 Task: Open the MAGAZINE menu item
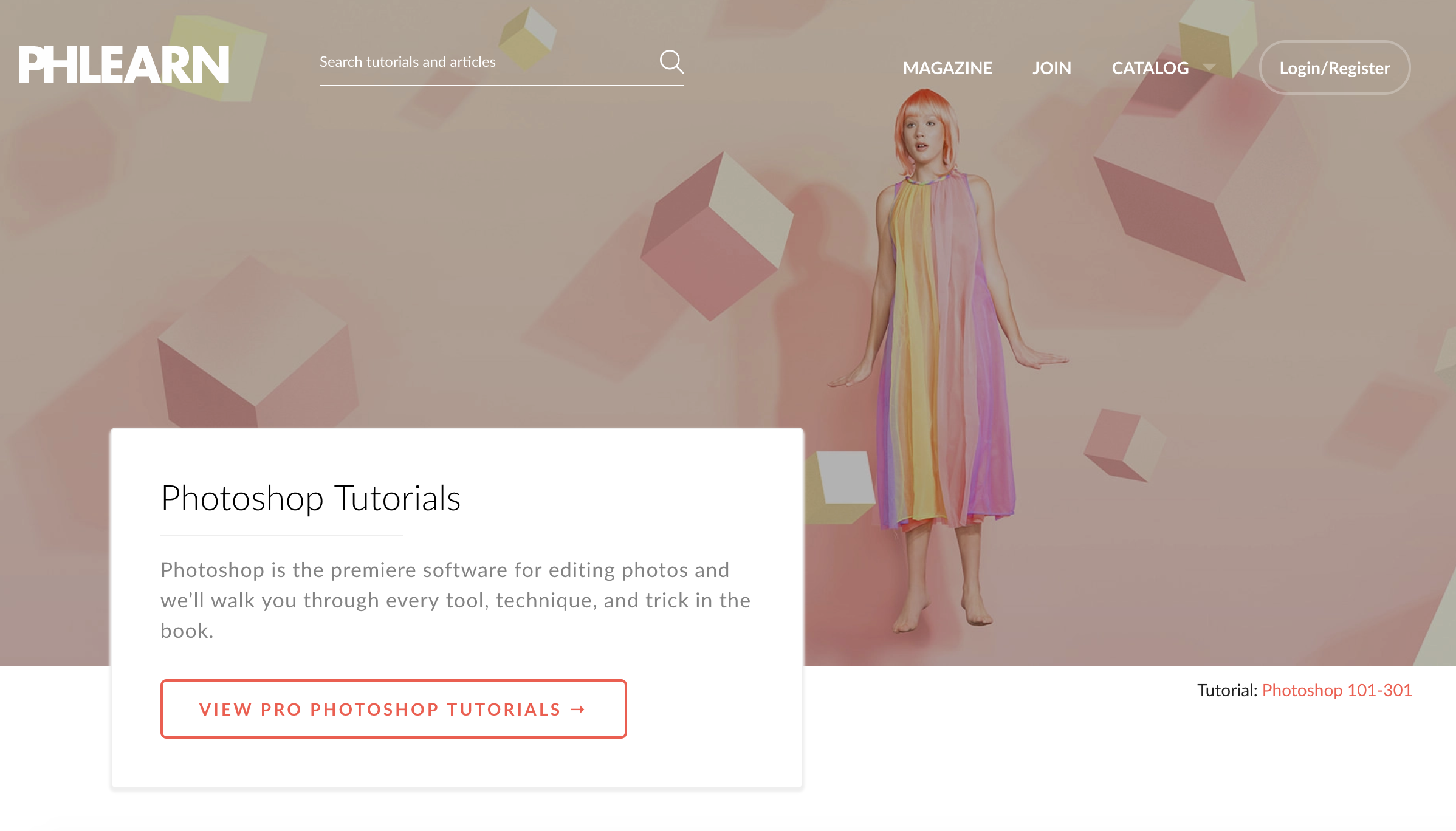click(x=947, y=68)
